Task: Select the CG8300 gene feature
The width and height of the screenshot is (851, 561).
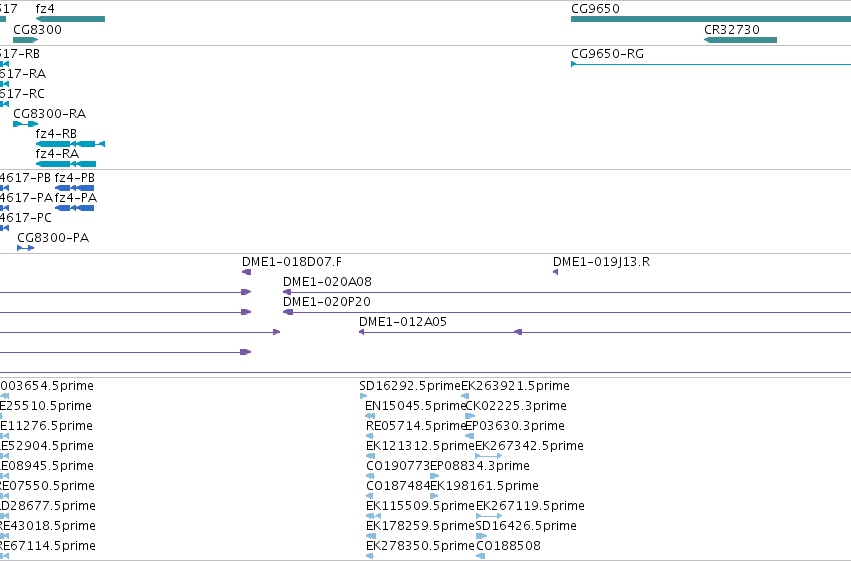Action: (26, 40)
